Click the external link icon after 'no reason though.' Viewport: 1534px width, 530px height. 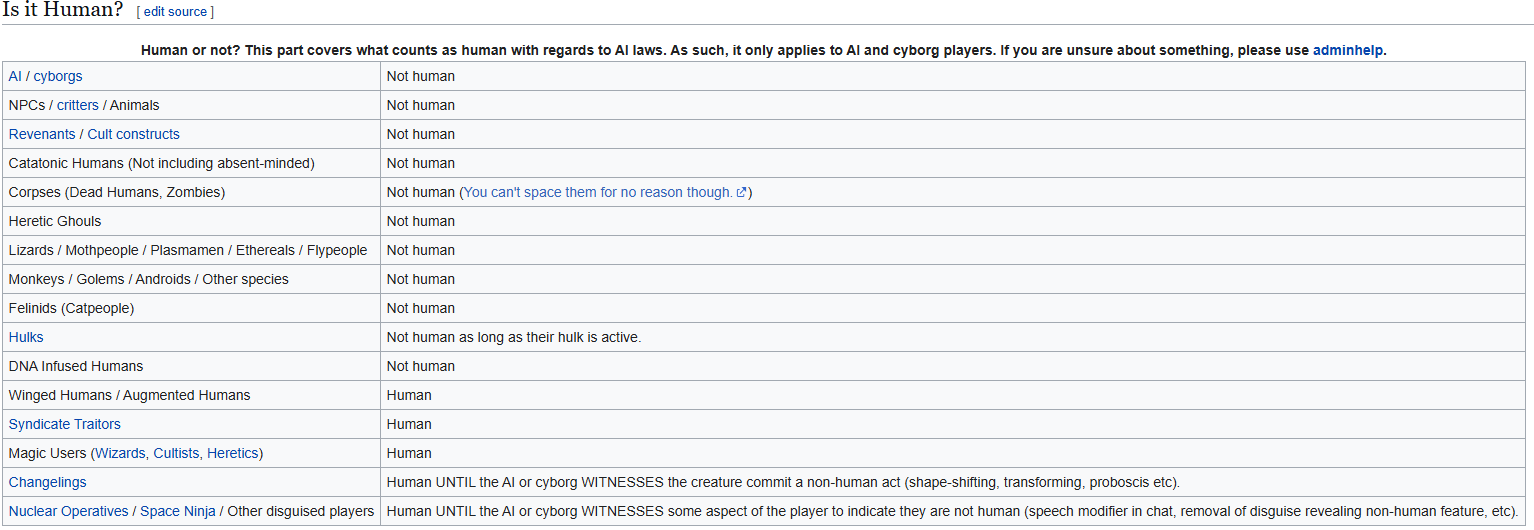[x=741, y=192]
